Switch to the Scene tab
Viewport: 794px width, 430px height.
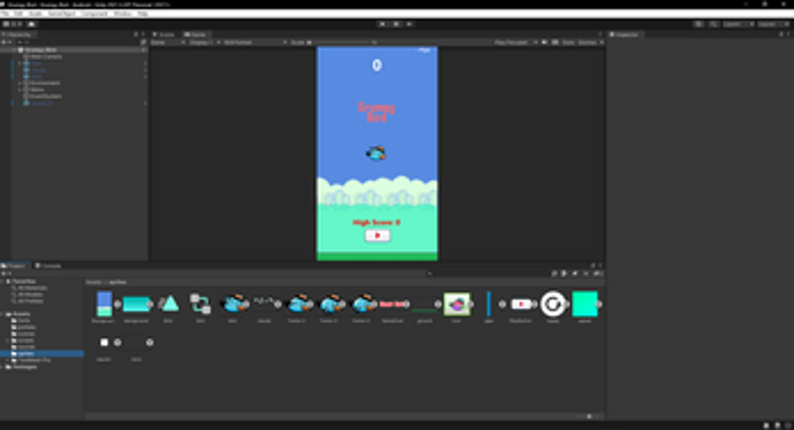tap(164, 34)
